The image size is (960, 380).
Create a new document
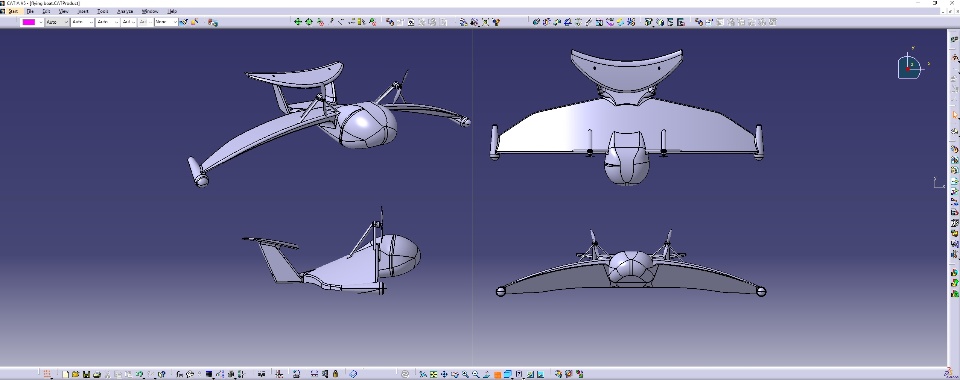[66, 374]
